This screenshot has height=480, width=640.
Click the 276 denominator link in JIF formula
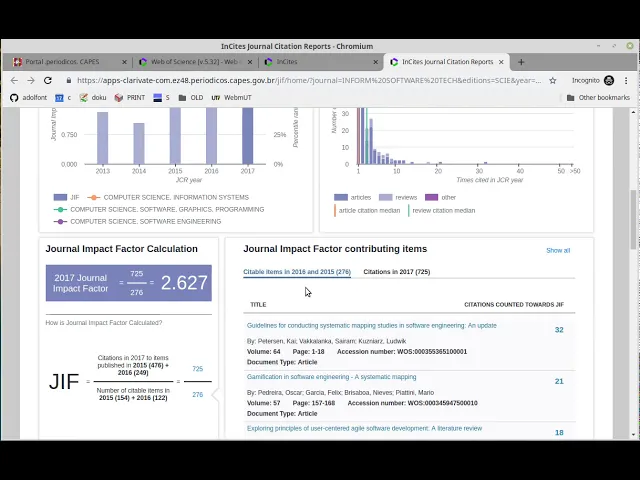click(x=198, y=395)
